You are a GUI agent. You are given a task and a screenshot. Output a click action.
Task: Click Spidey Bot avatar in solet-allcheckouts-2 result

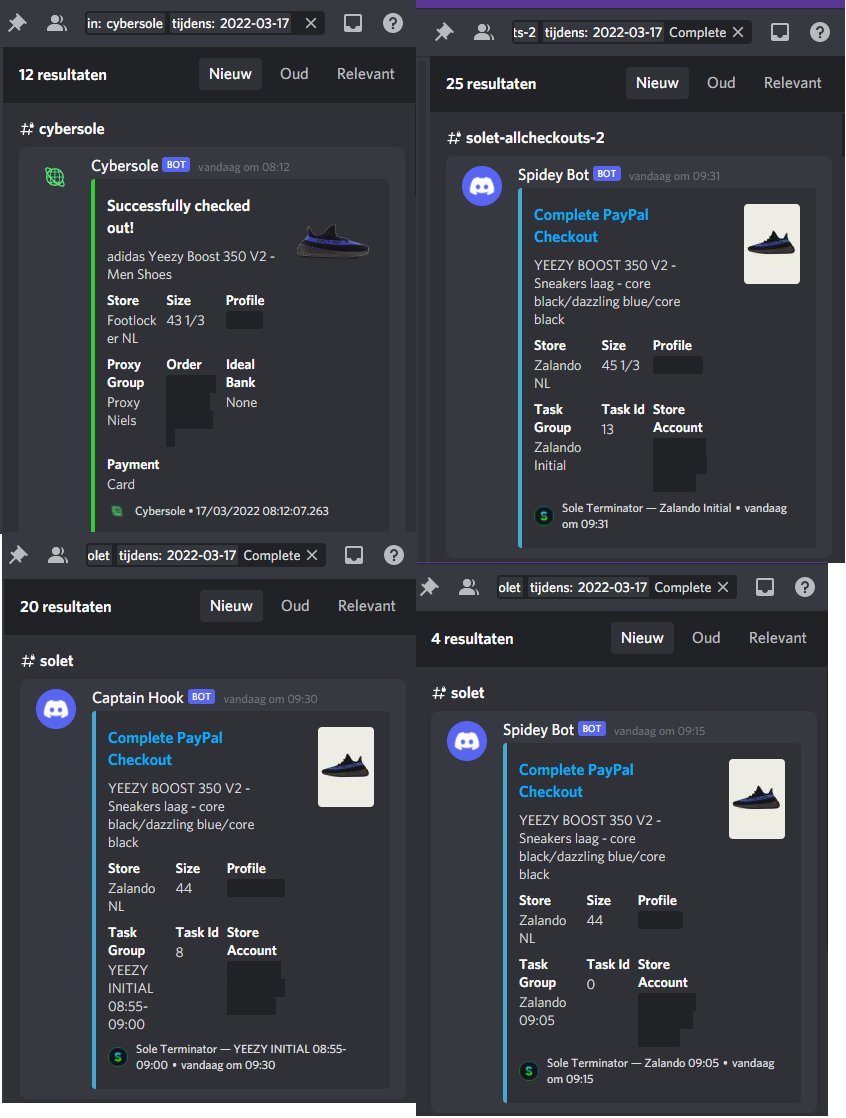482,186
